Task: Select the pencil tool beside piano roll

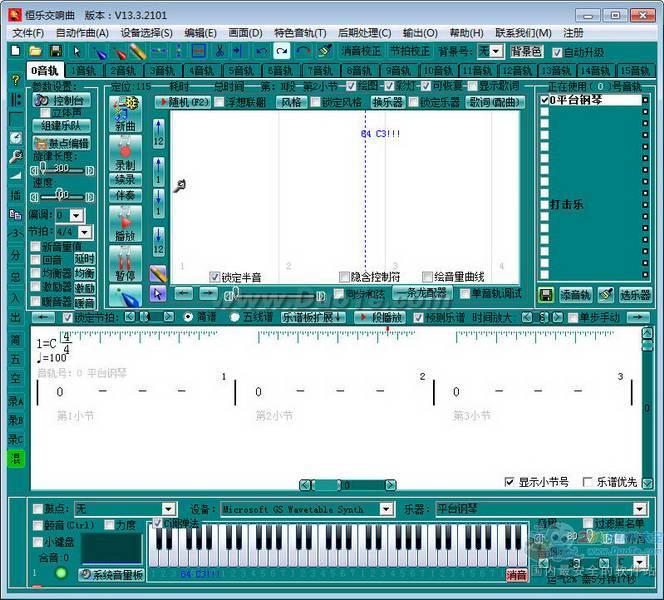Action: tap(158, 274)
